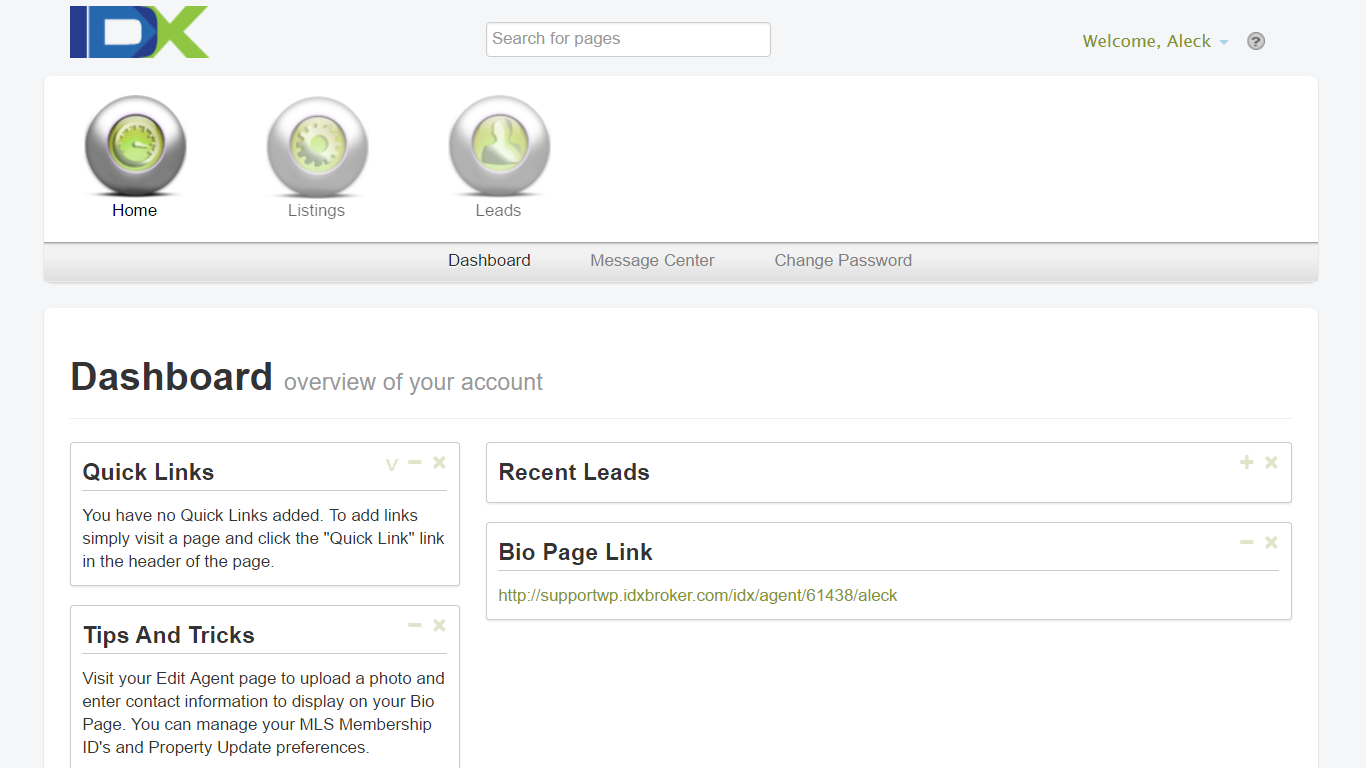Click the help question mark icon
This screenshot has width=1366, height=768.
click(x=1256, y=41)
